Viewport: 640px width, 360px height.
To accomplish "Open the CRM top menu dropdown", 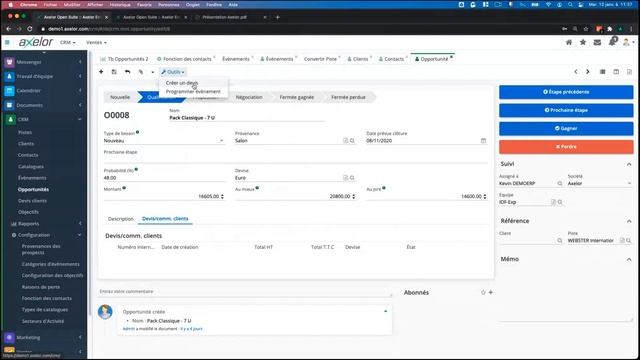I will 67,42.
